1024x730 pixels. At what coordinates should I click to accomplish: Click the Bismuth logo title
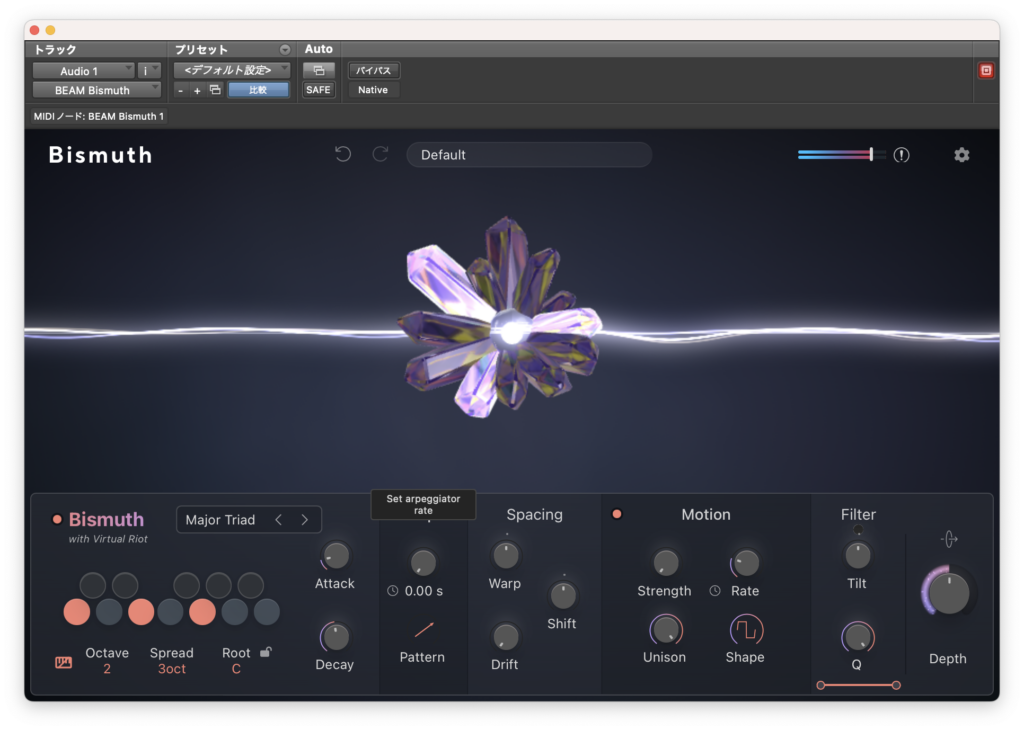101,155
